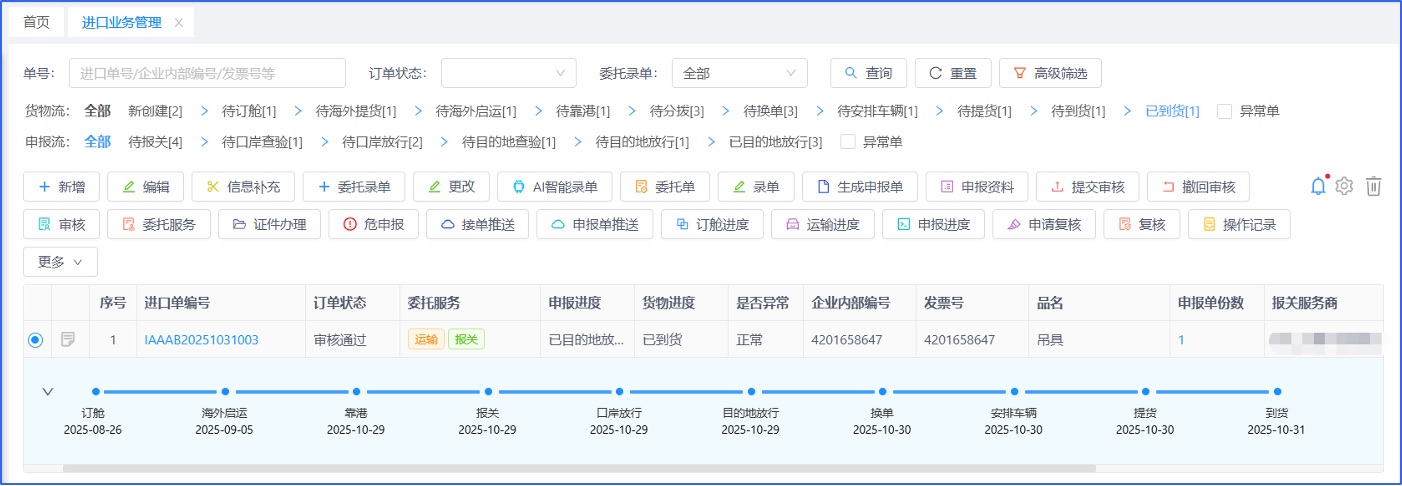The height and width of the screenshot is (486, 1402).
Task: View 订舱进度 progress
Action: click(712, 224)
